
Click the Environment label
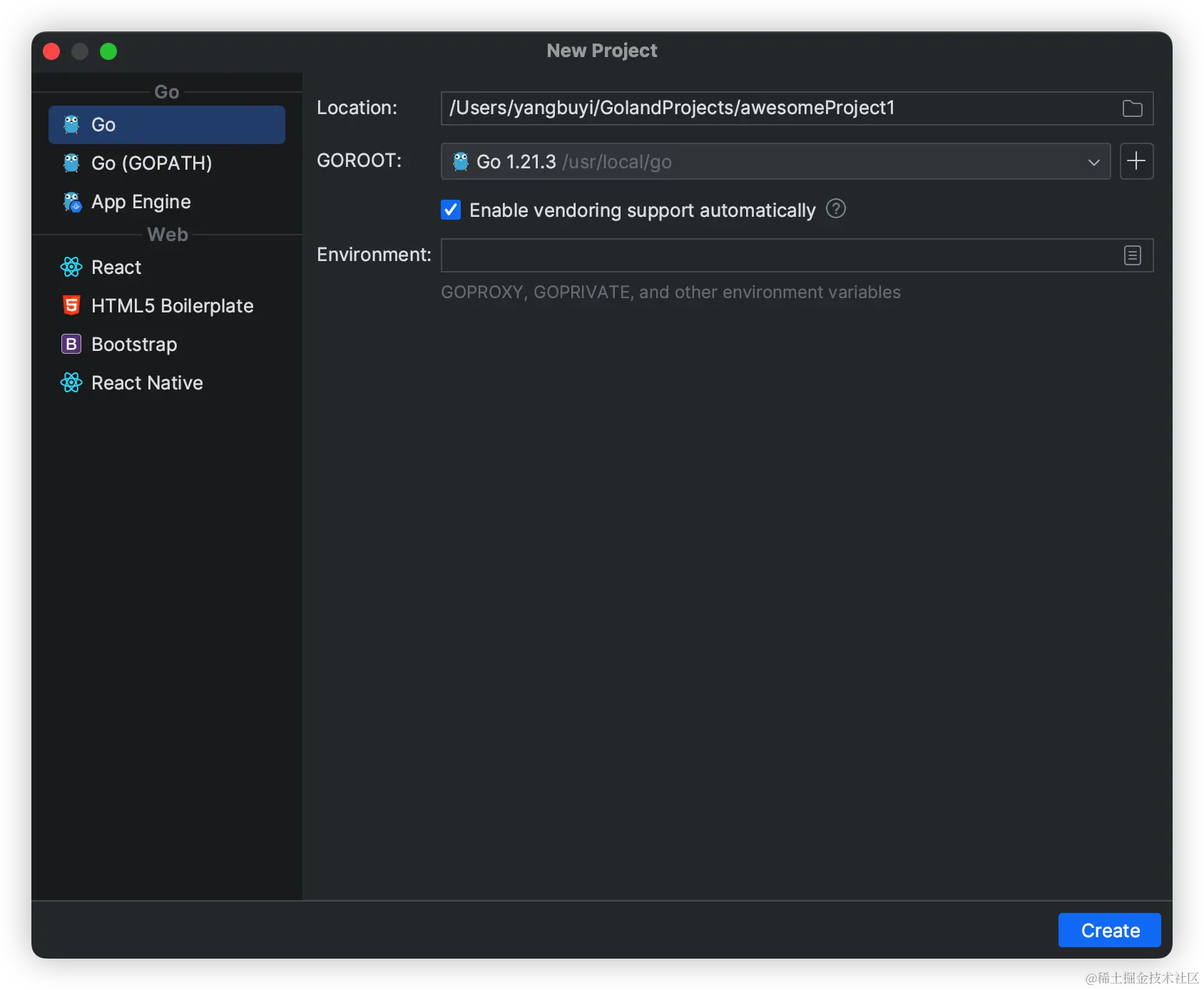pos(374,255)
